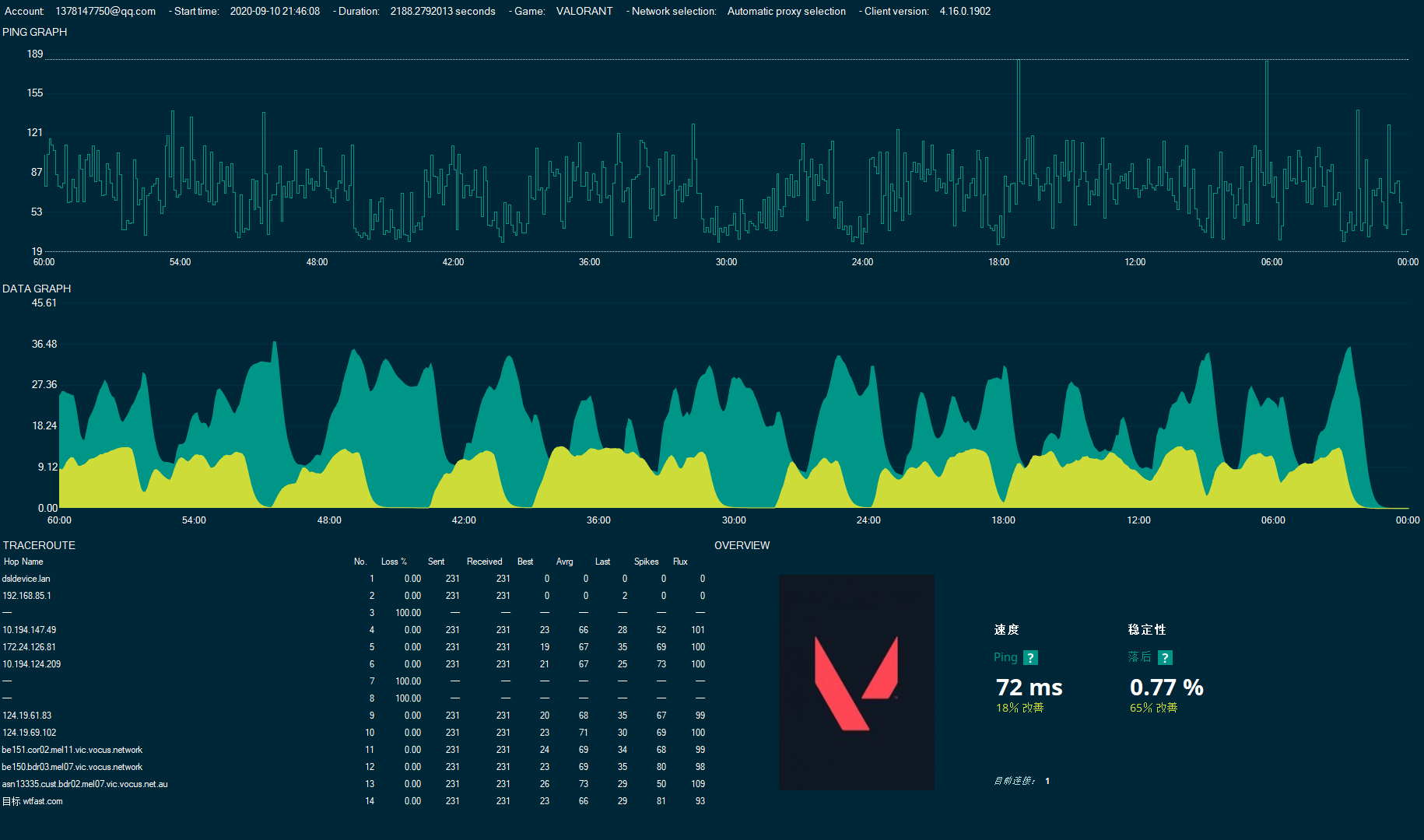
Task: Click the Received column header
Action: coord(484,562)
